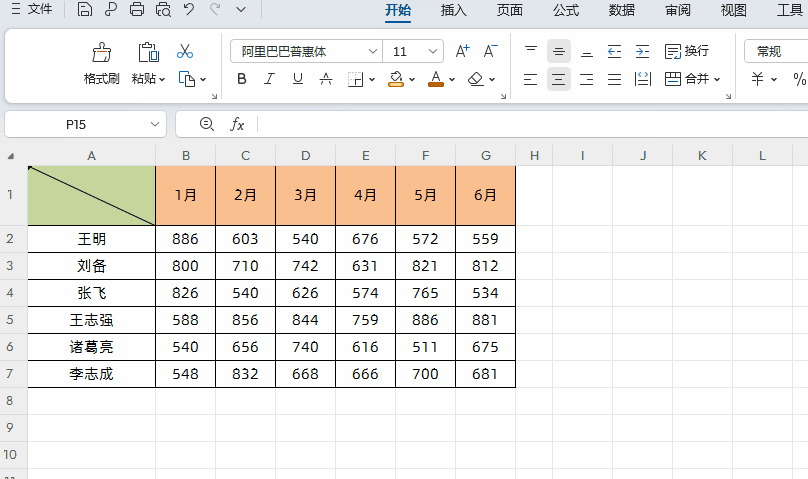The width and height of the screenshot is (808, 479).
Task: Toggle italic text formatting
Action: coord(269,79)
